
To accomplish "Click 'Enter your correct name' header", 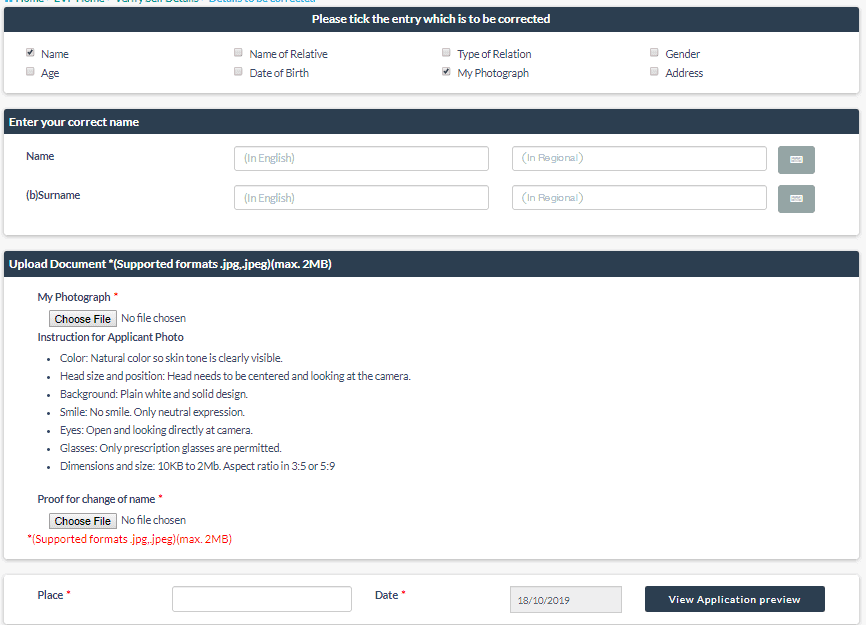I will point(74,122).
